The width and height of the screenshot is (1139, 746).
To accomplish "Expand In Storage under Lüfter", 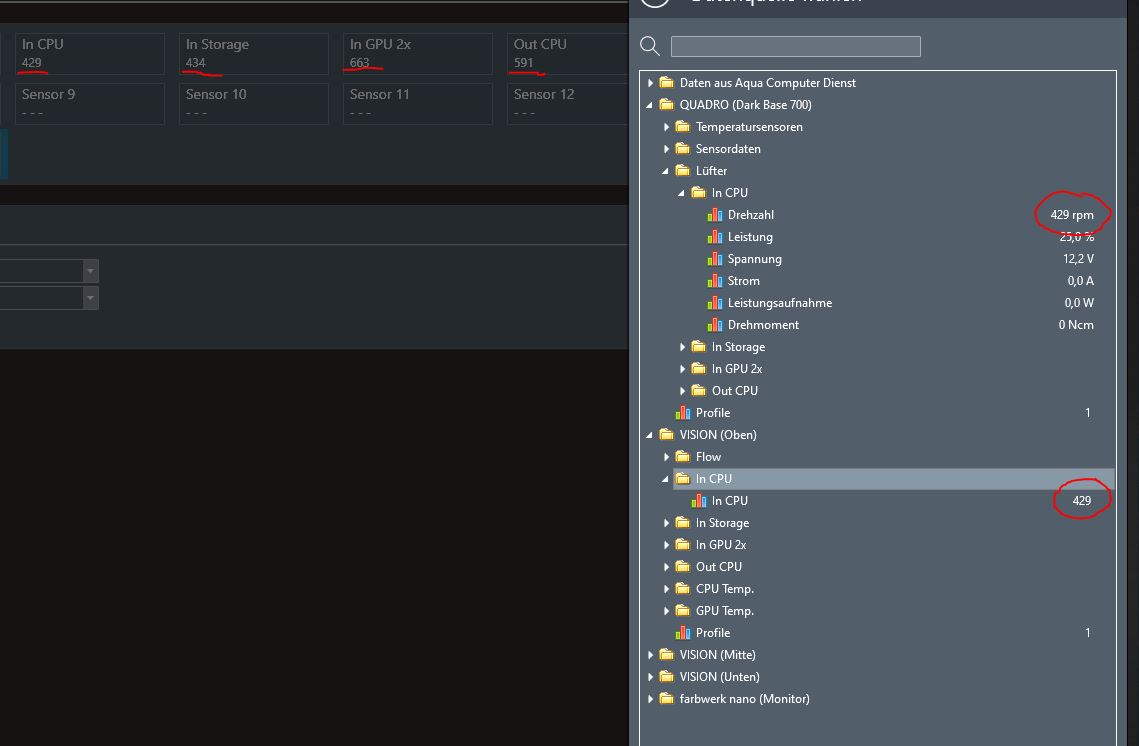I will (682, 347).
